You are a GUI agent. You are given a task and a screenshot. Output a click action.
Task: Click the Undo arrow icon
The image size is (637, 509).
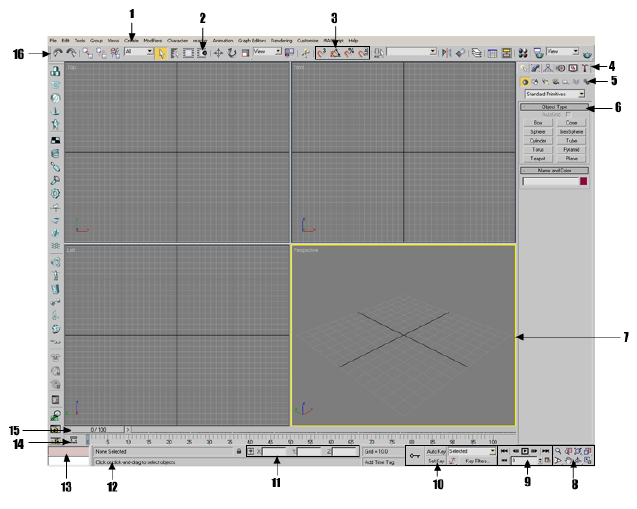tap(58, 53)
